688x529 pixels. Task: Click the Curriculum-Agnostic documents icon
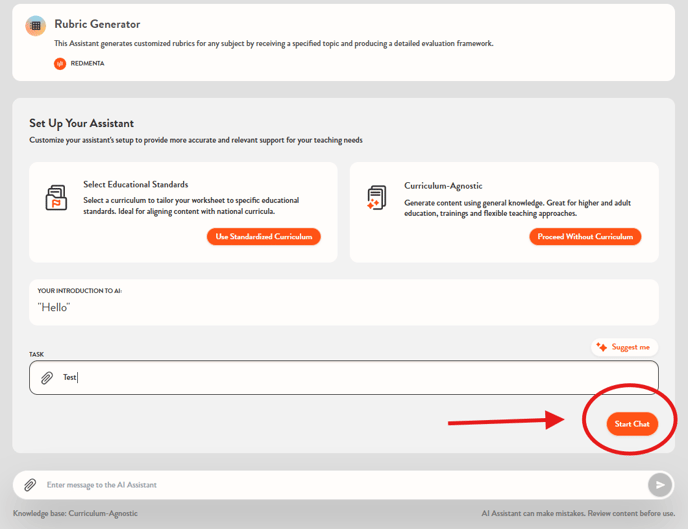(376, 198)
